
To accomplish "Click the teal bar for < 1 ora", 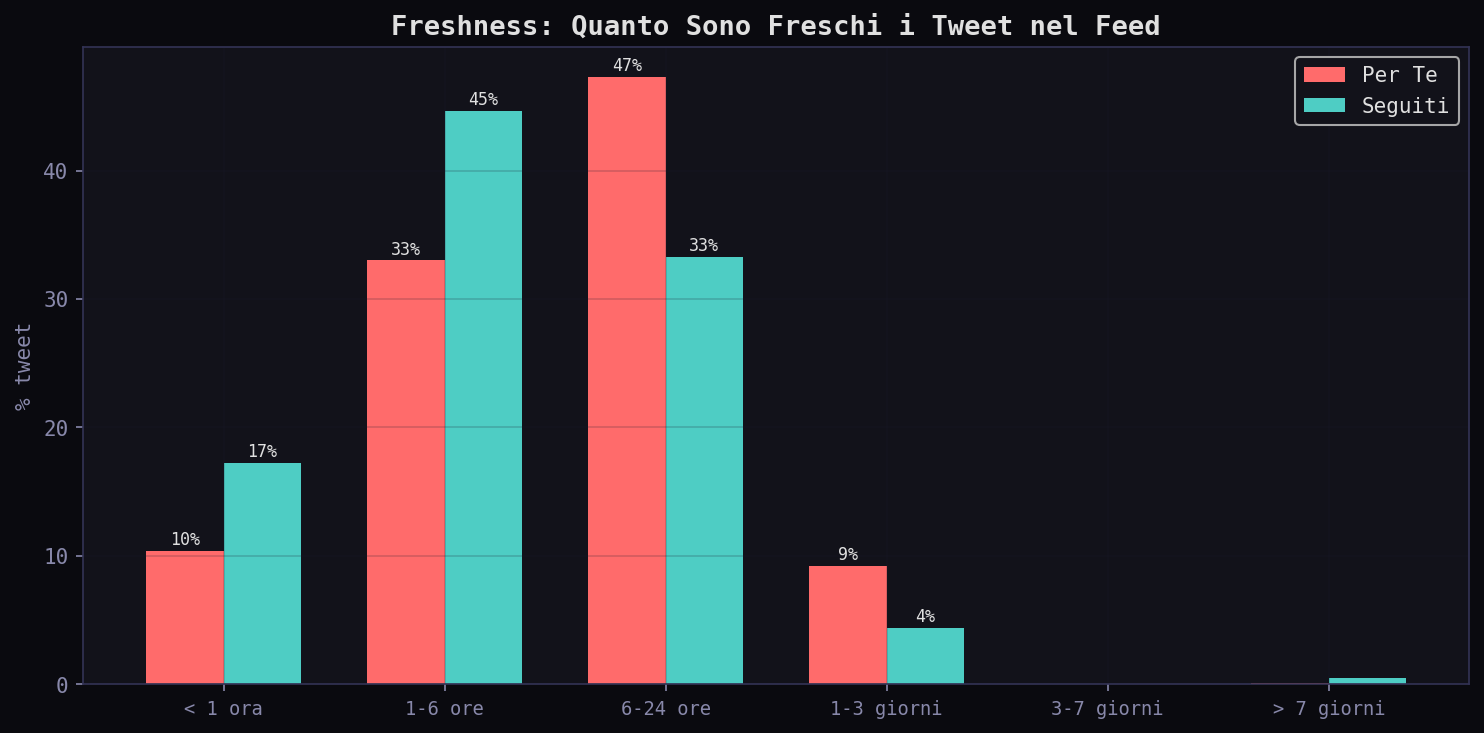I will point(262,573).
